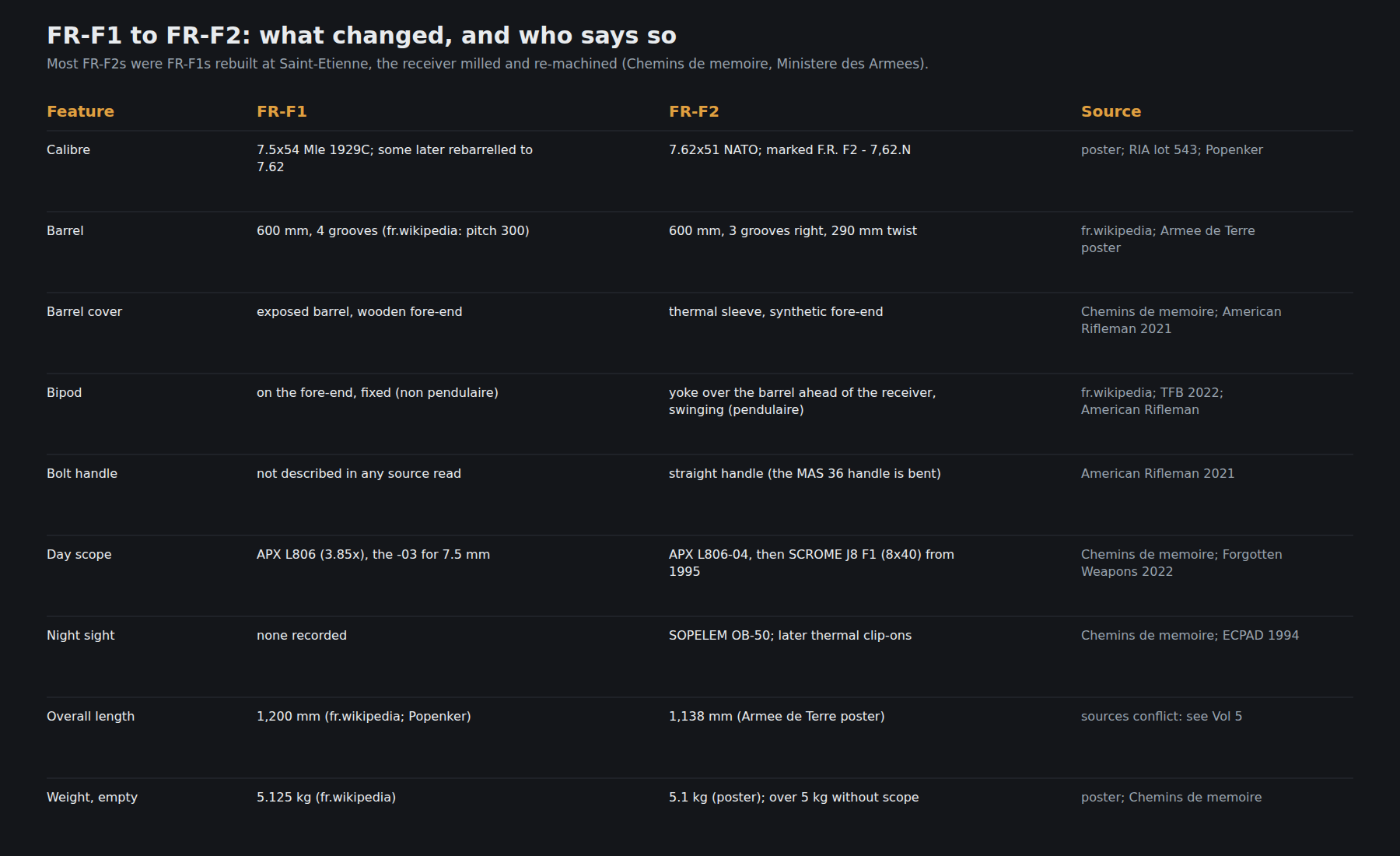Select 'exposed barrel, wooden fore-end' cell
Image resolution: width=1400 pixels, height=856 pixels.
[x=359, y=311]
